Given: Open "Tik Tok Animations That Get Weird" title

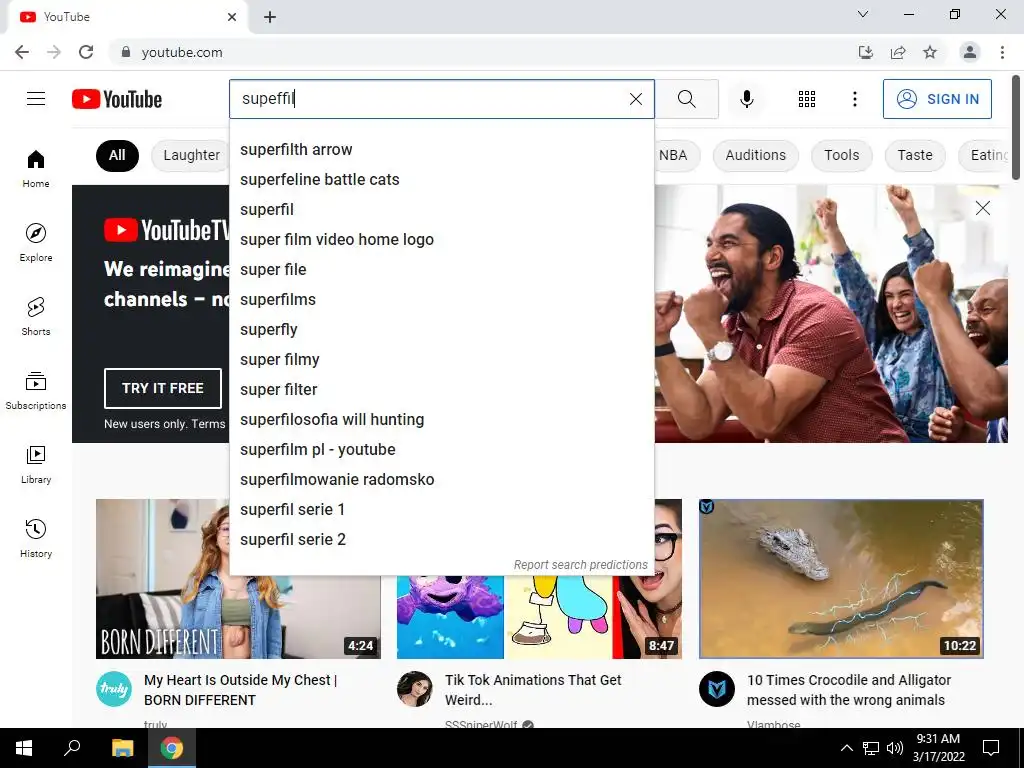Looking at the screenshot, I should pos(533,690).
